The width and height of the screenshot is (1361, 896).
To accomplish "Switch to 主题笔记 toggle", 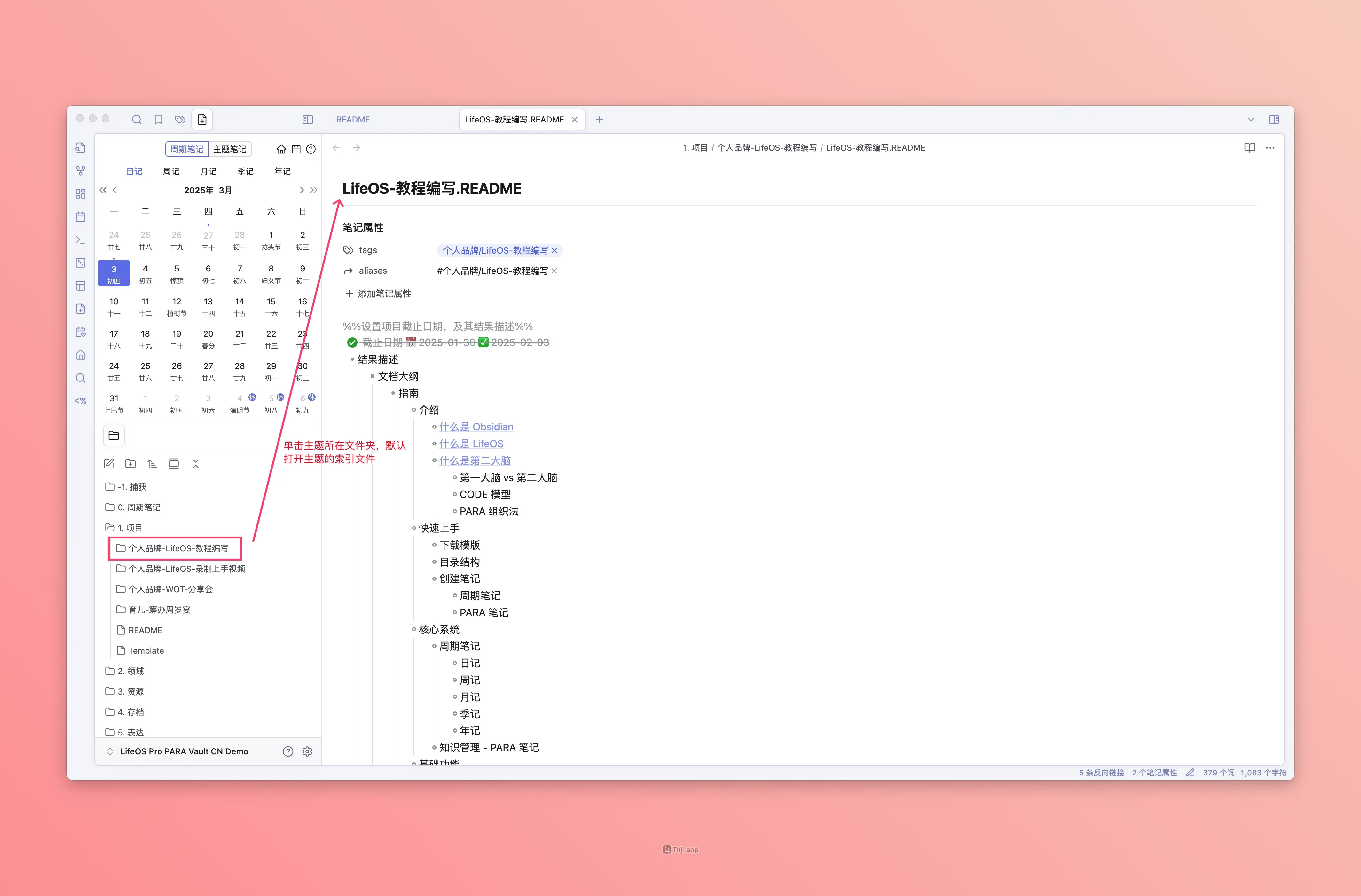I will pos(230,149).
